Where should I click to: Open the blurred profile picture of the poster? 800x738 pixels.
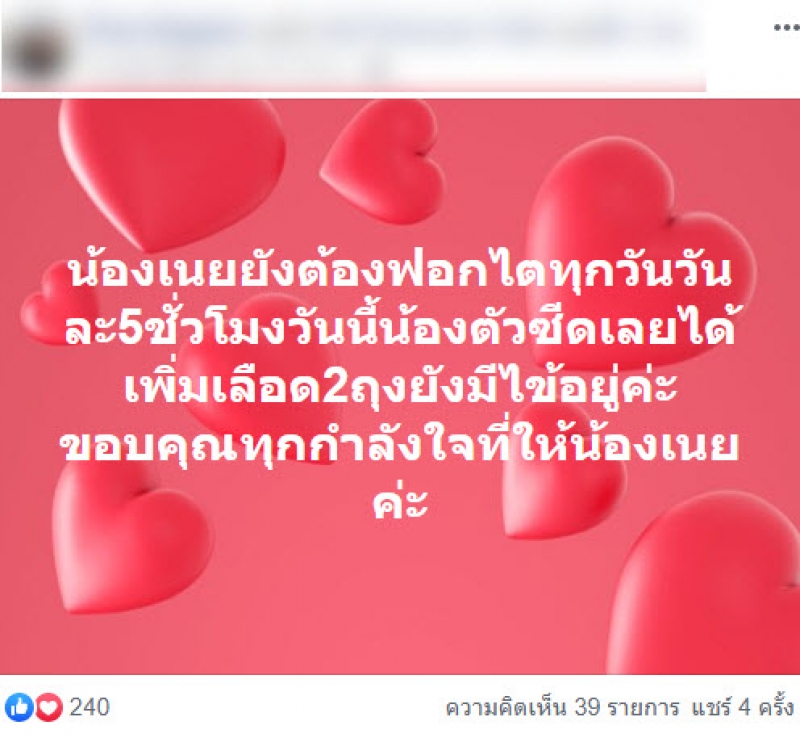click(x=37, y=51)
